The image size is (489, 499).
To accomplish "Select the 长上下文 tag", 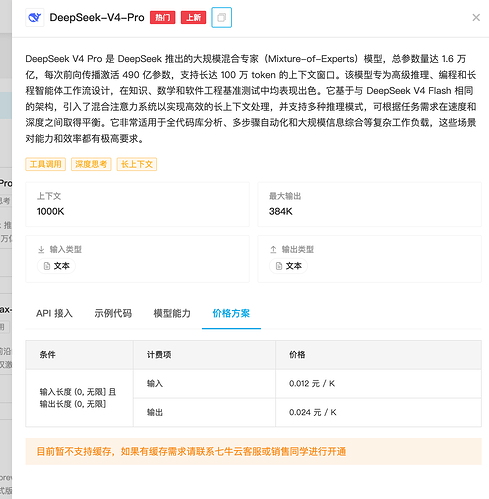I will click(137, 164).
